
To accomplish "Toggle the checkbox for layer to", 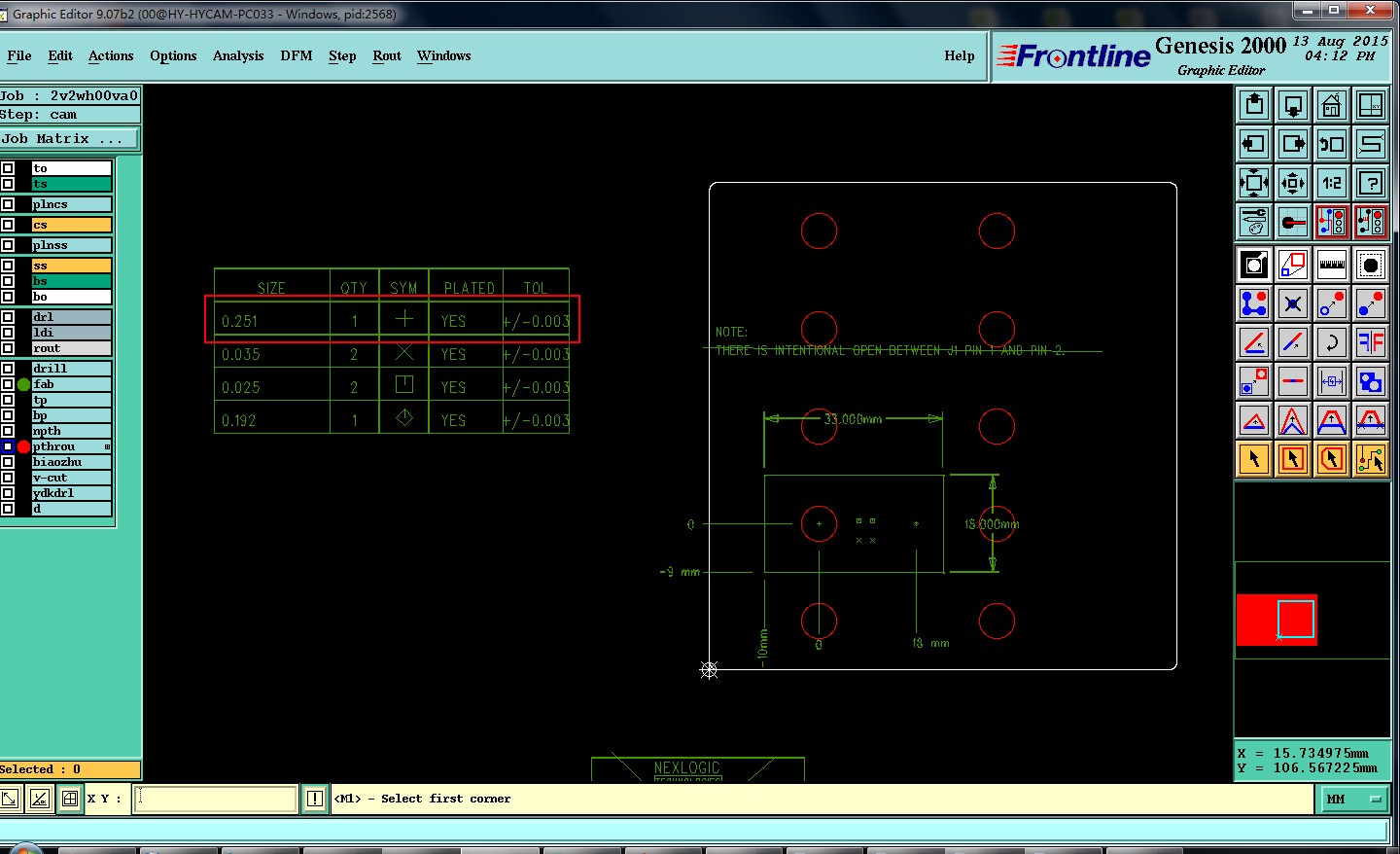I will tap(8, 168).
